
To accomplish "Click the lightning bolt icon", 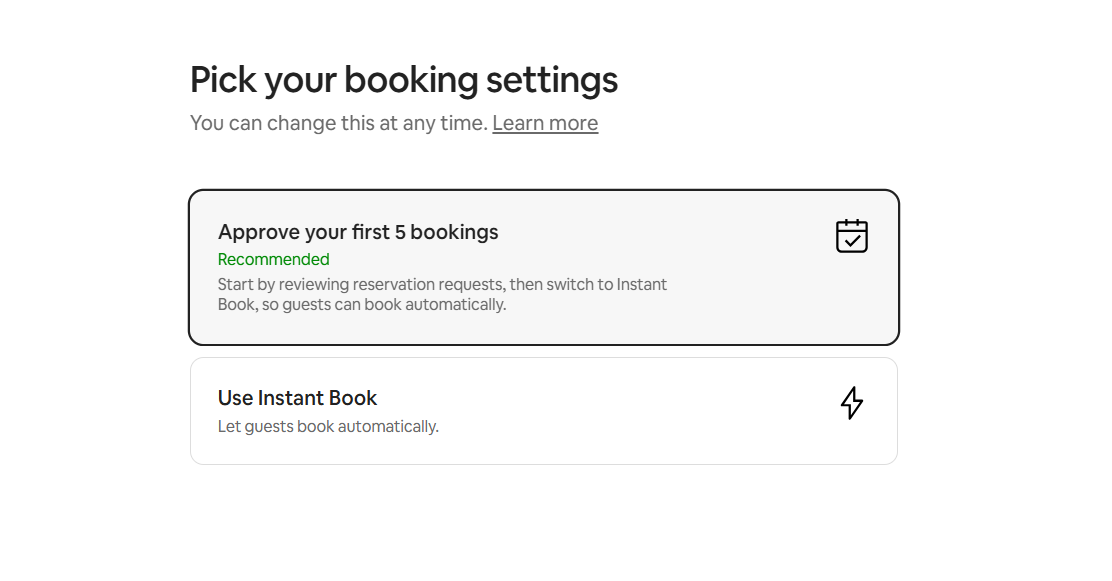I will click(851, 402).
